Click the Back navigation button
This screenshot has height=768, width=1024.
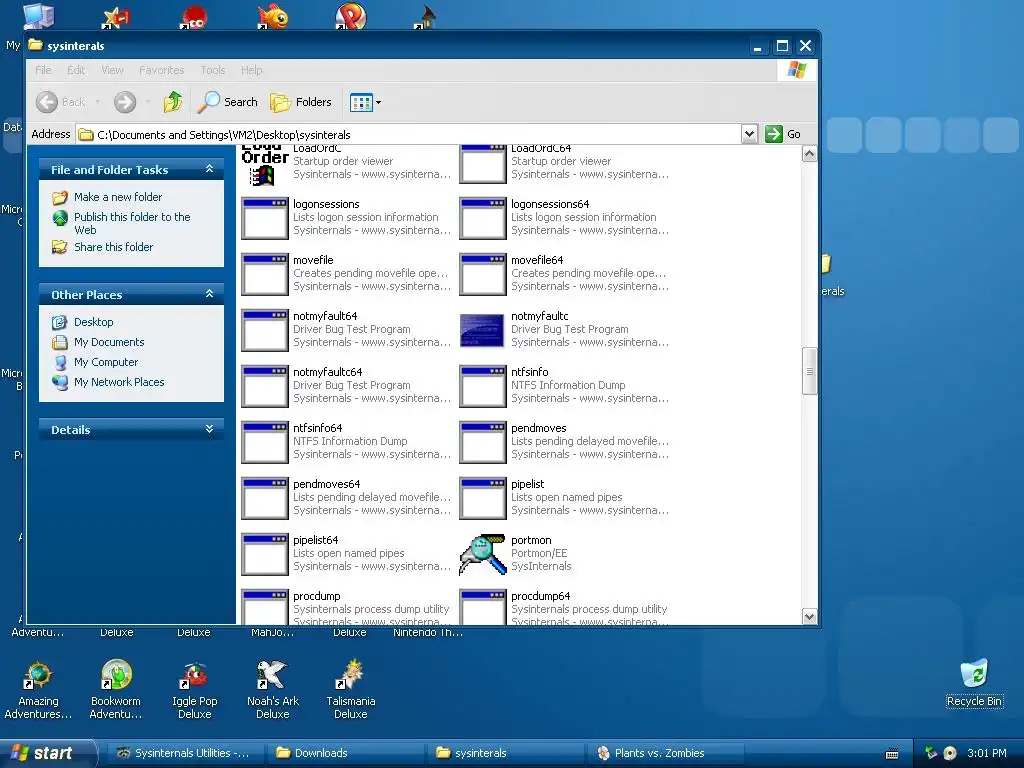click(x=61, y=102)
